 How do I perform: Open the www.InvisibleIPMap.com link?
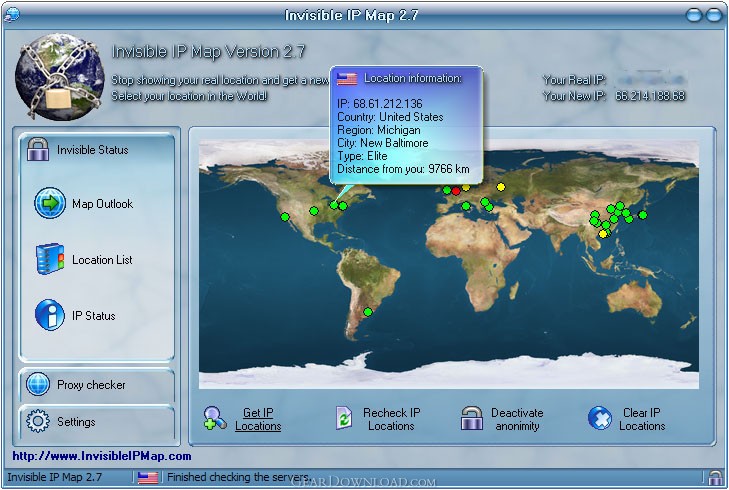[102, 456]
